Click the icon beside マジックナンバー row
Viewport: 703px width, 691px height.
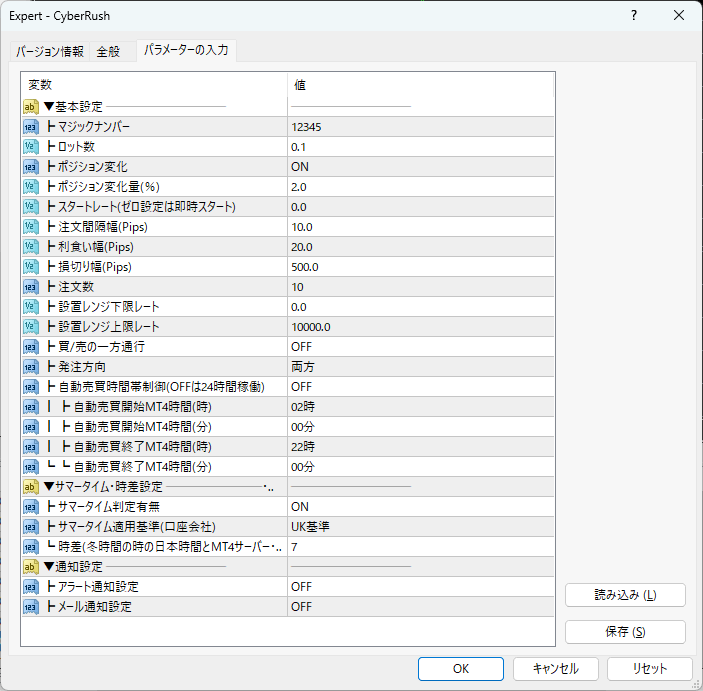[30, 127]
